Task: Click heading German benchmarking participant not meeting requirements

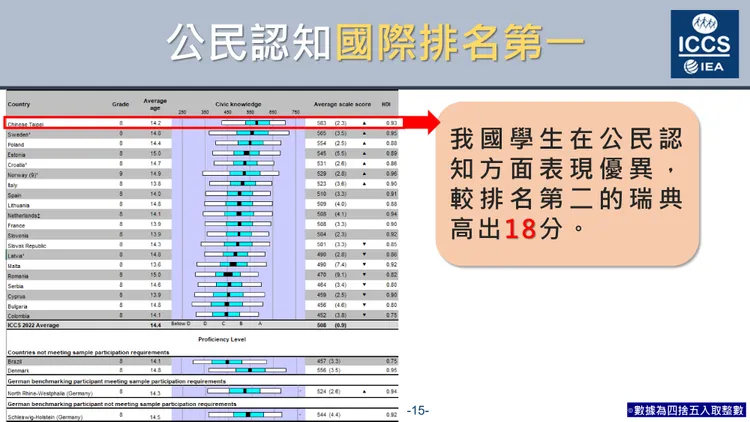Action: [x=122, y=404]
